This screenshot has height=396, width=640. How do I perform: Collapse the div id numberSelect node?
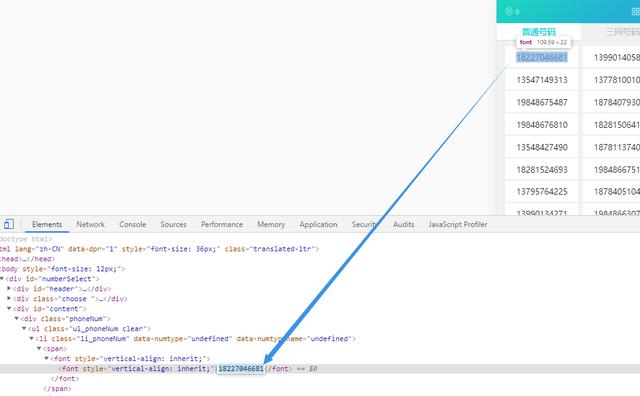(x=2, y=278)
